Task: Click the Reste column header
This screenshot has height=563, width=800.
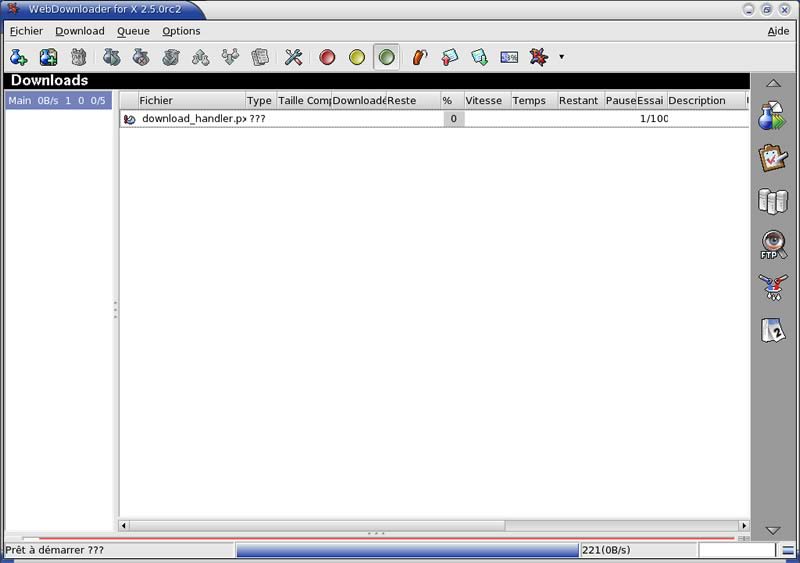Action: click(413, 101)
